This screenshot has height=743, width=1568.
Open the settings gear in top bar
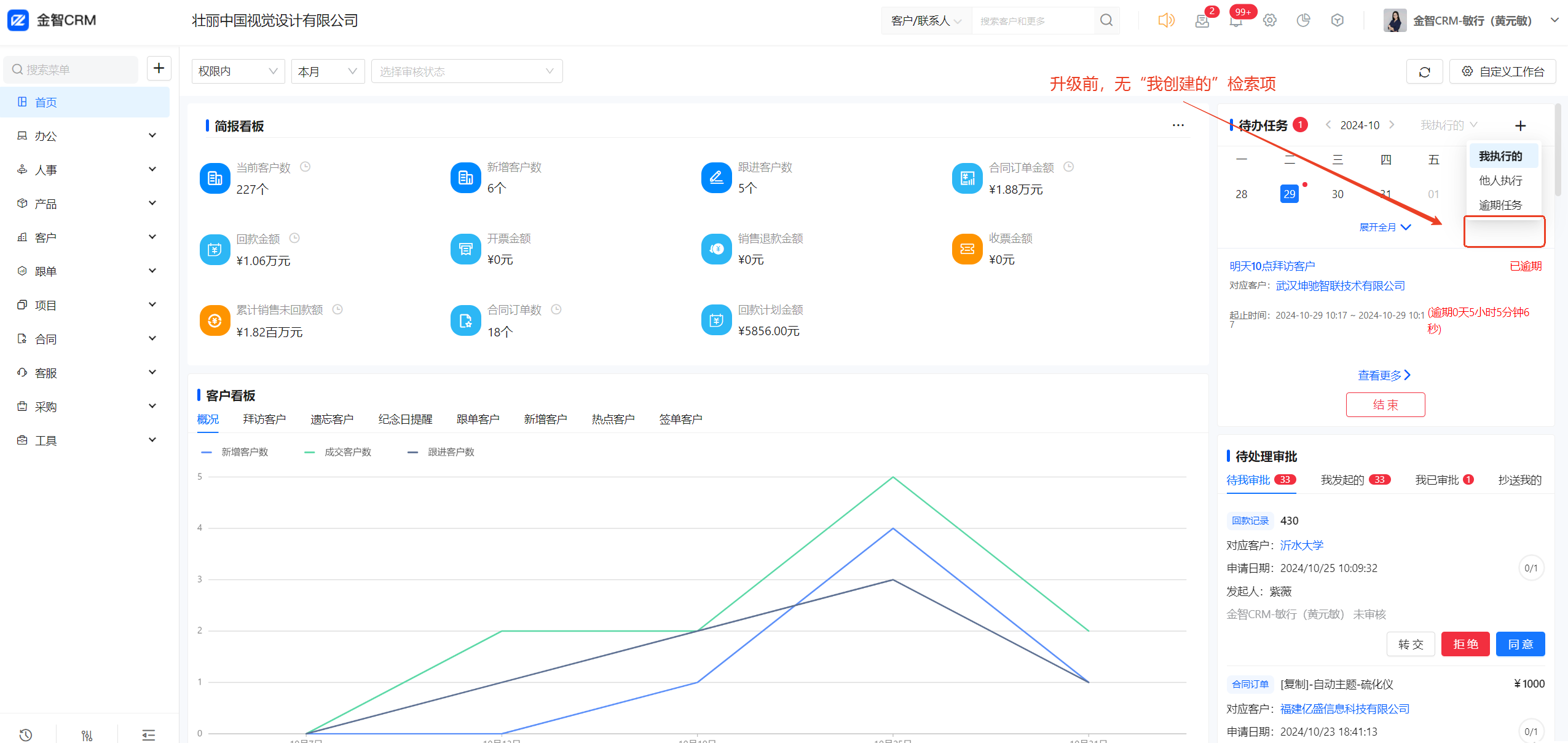coord(1270,21)
